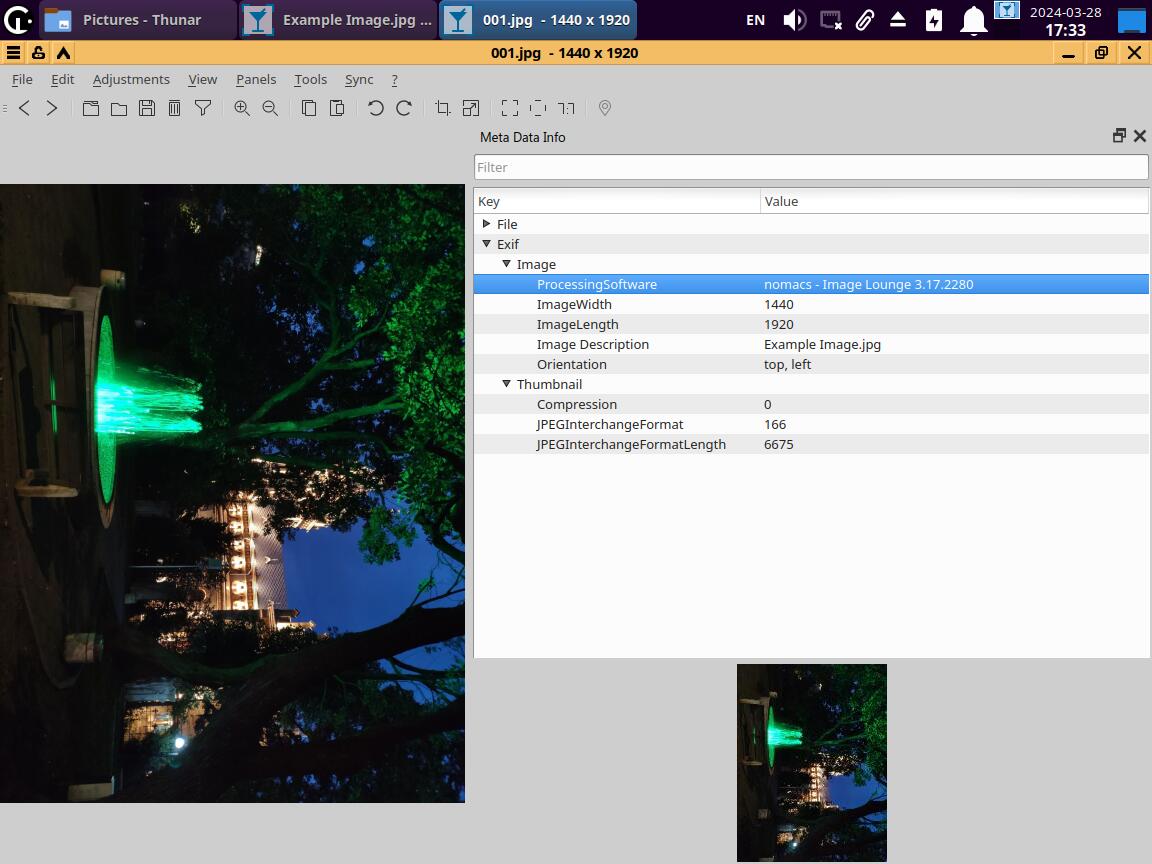
Task: Open the Panels menu
Action: pyautogui.click(x=256, y=79)
